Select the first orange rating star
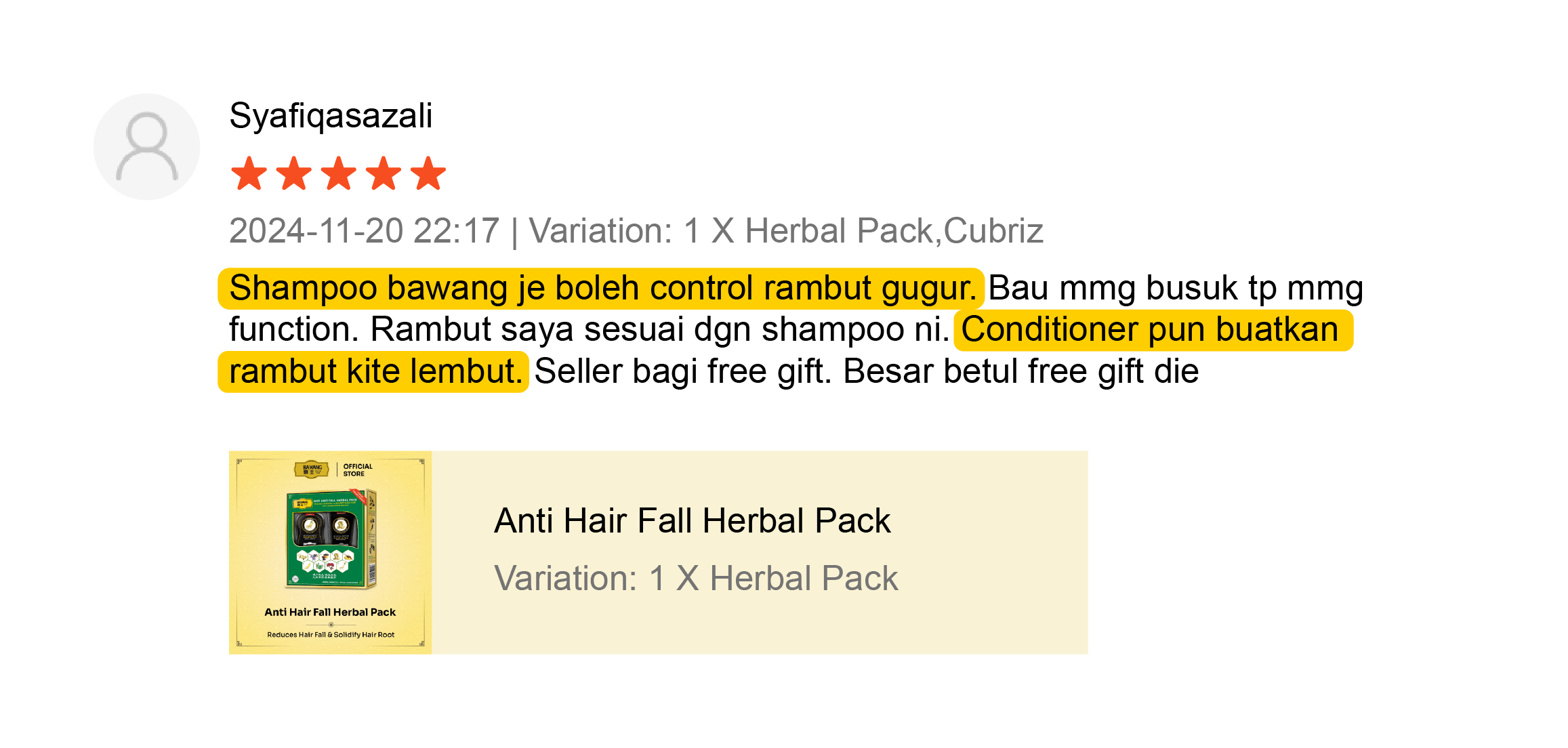Image resolution: width=1568 pixels, height=748 pixels. [x=249, y=173]
